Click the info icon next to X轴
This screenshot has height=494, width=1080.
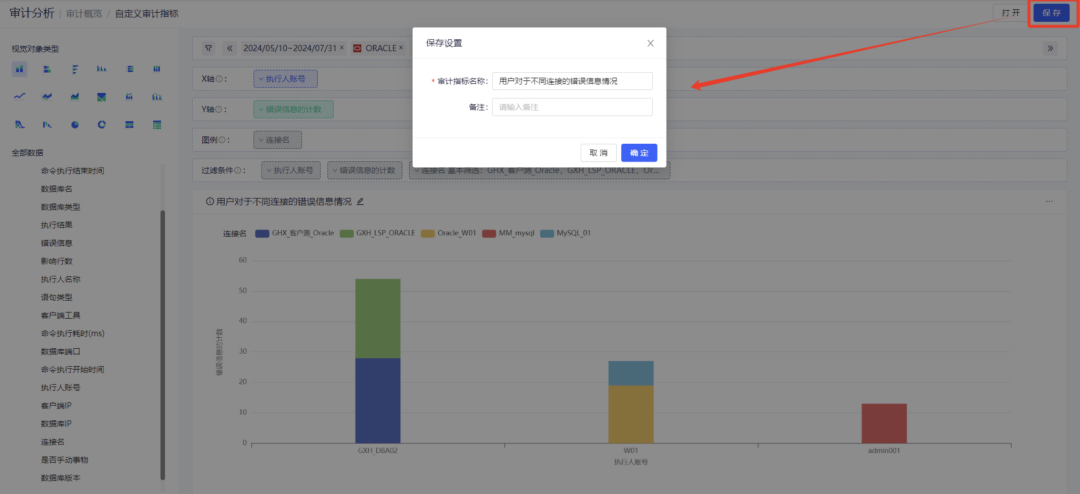[x=219, y=79]
